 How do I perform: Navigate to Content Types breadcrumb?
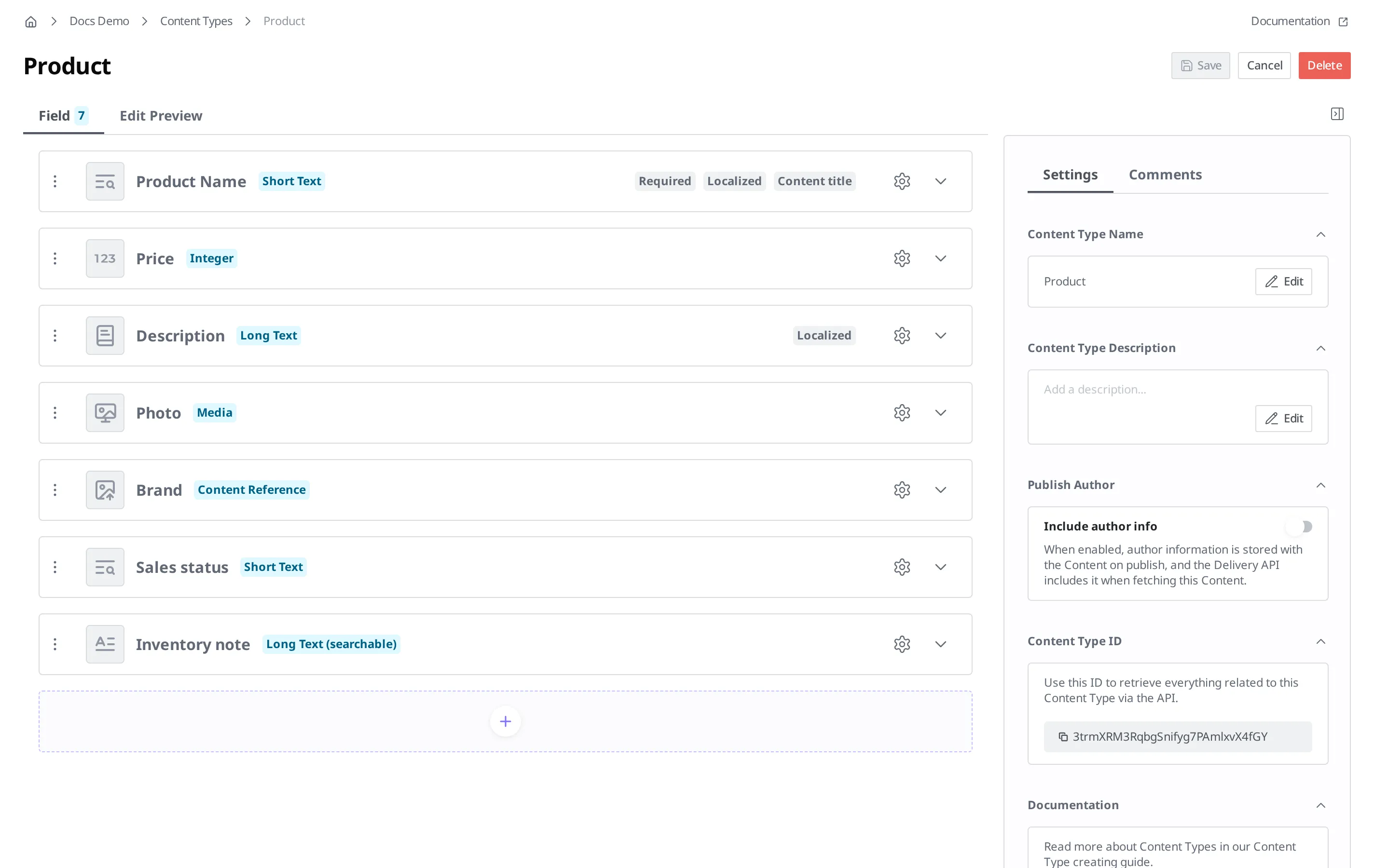pyautogui.click(x=196, y=21)
